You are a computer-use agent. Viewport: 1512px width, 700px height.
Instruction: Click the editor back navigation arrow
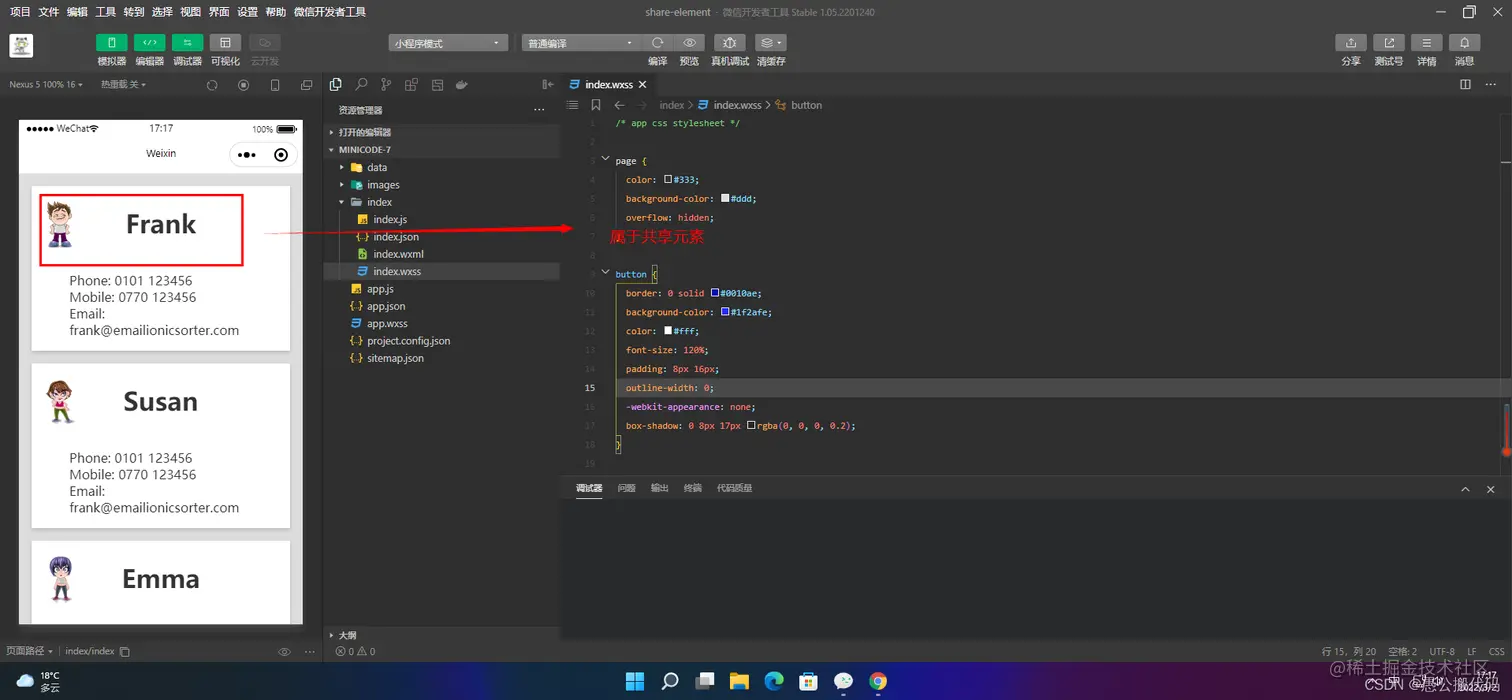tap(619, 105)
